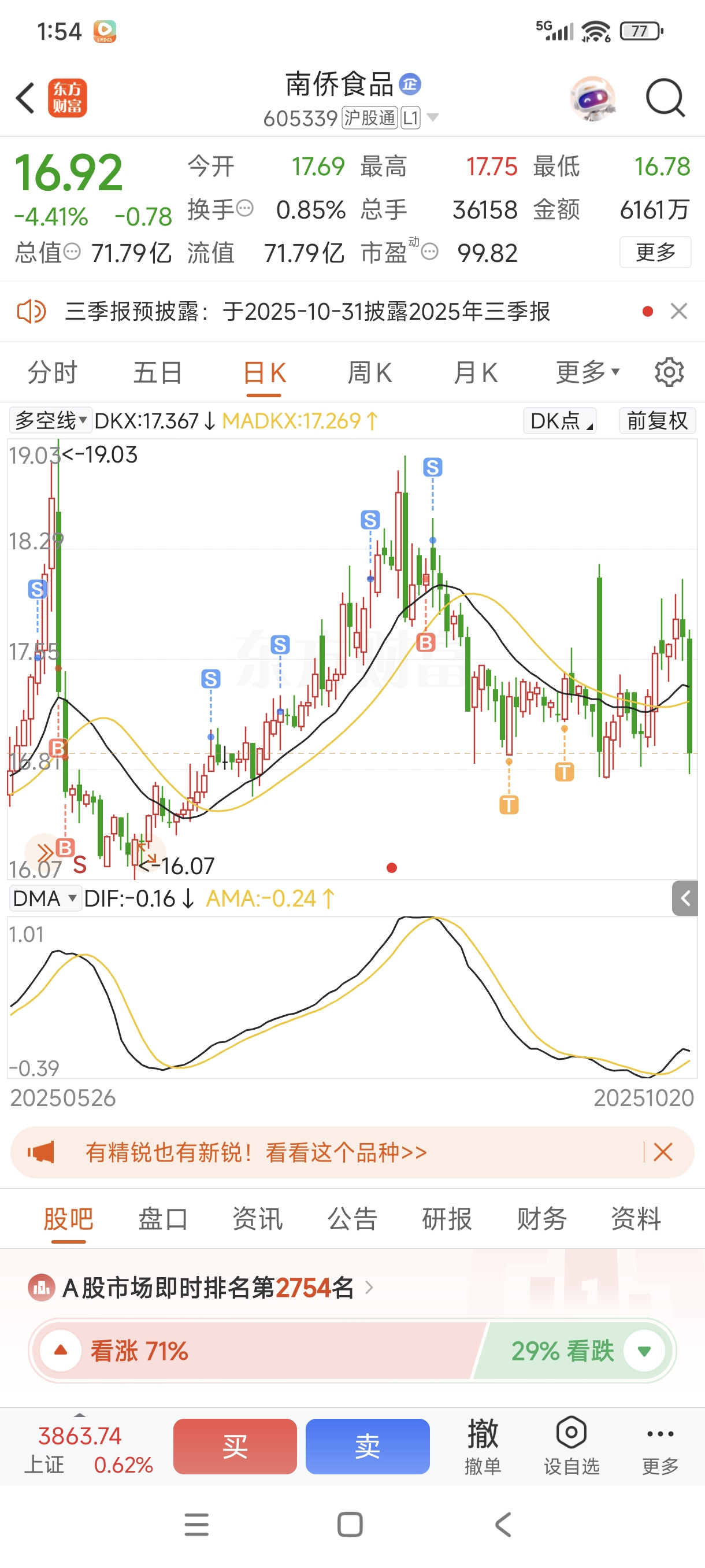Tap the info icon next to 市盈
The image size is (705, 1568).
coord(429,252)
